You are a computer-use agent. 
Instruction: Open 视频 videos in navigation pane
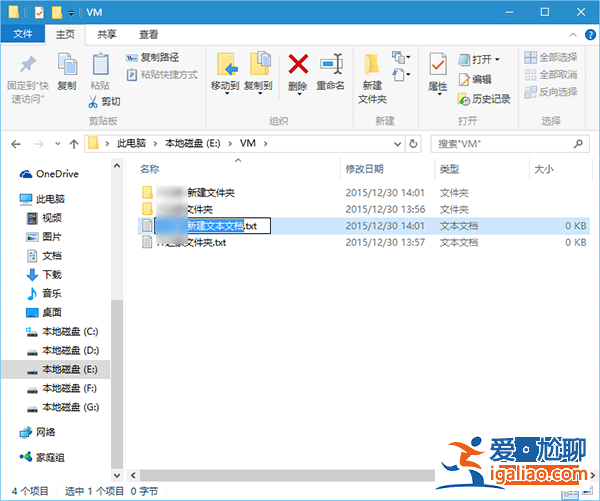point(44,218)
